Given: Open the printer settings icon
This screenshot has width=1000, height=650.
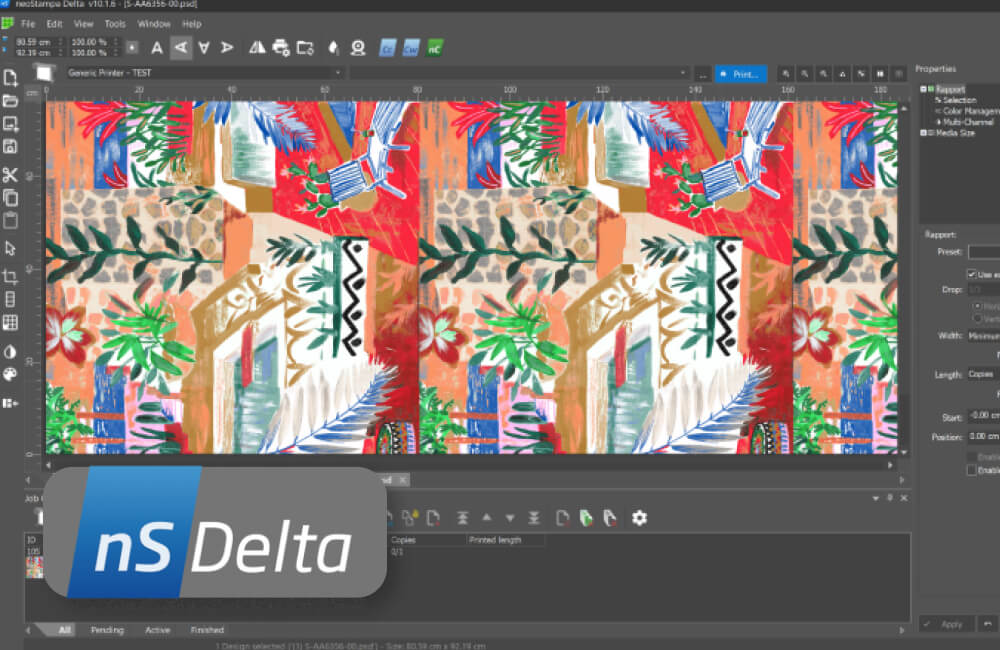Looking at the screenshot, I should click(x=281, y=48).
